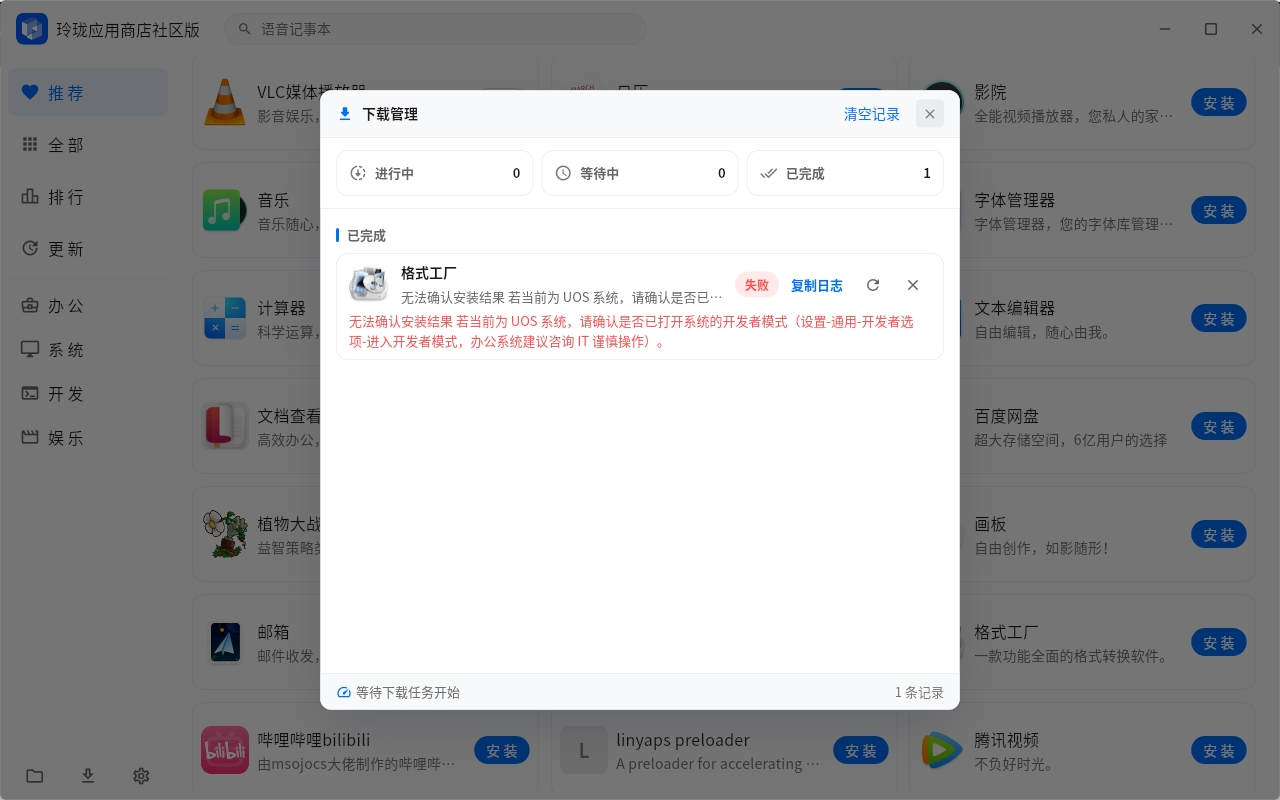
Task: Click the 植物大战 app icon
Action: pyautogui.click(x=225, y=534)
